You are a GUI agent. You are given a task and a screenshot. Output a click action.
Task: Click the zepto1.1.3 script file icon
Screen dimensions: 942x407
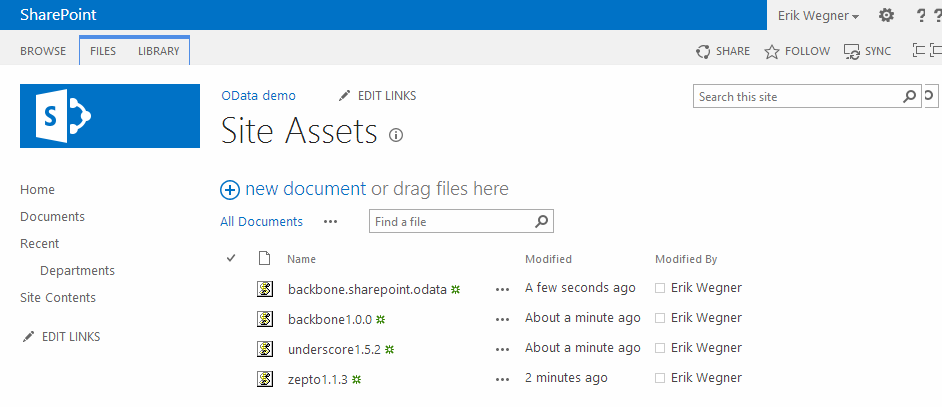(265, 379)
